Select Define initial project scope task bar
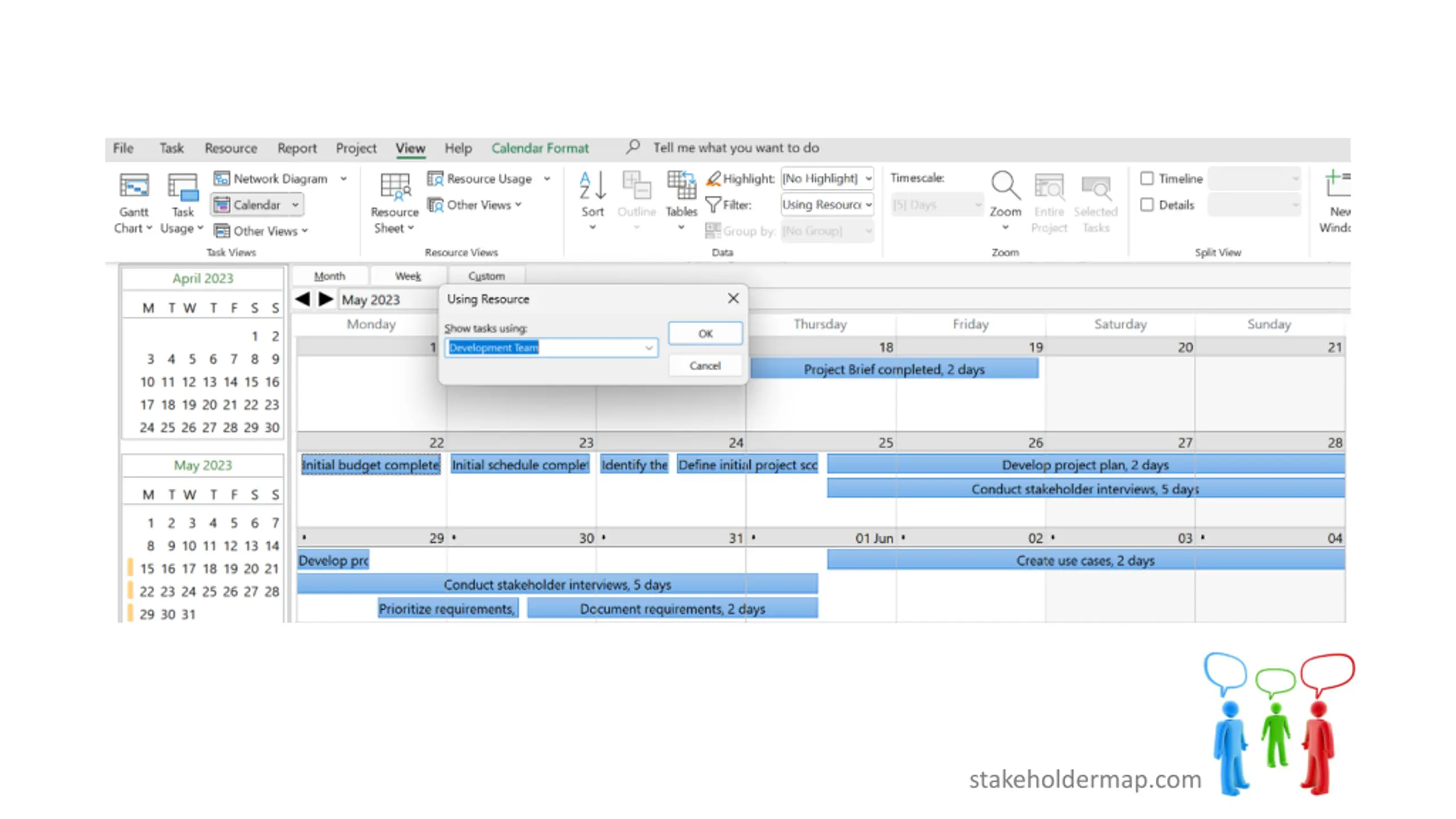 [x=747, y=465]
